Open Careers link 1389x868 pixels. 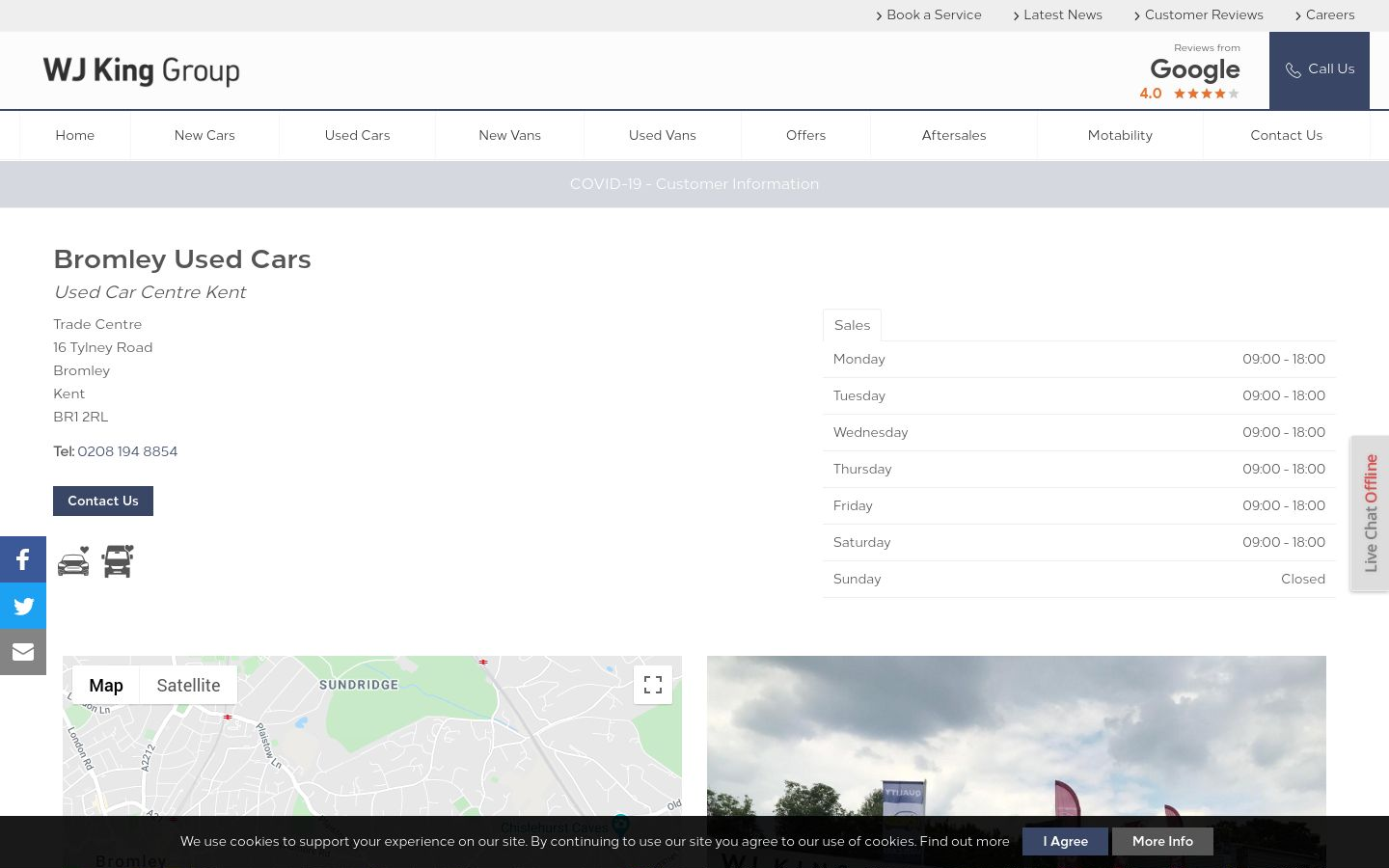pyautogui.click(x=1324, y=15)
